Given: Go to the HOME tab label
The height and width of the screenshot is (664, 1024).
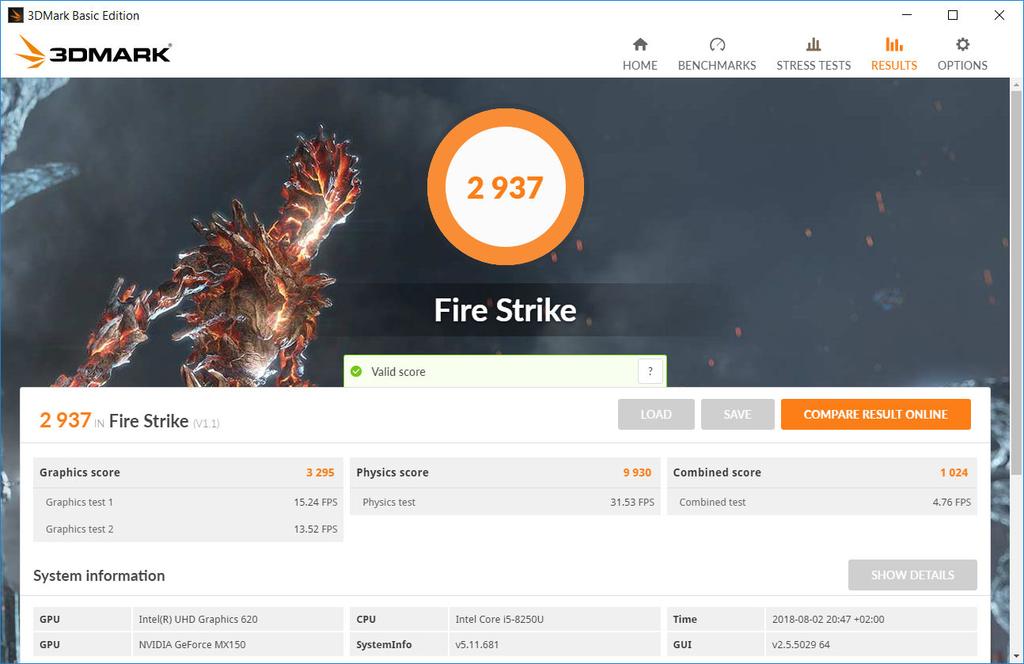Looking at the screenshot, I should point(640,65).
